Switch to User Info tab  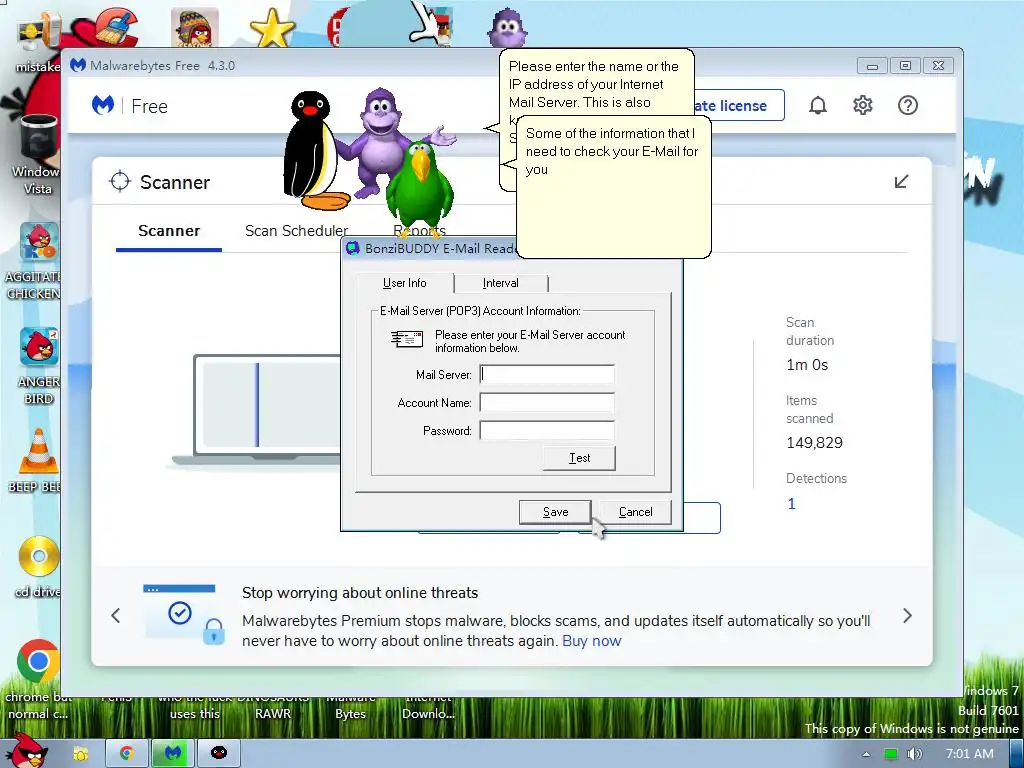point(404,283)
